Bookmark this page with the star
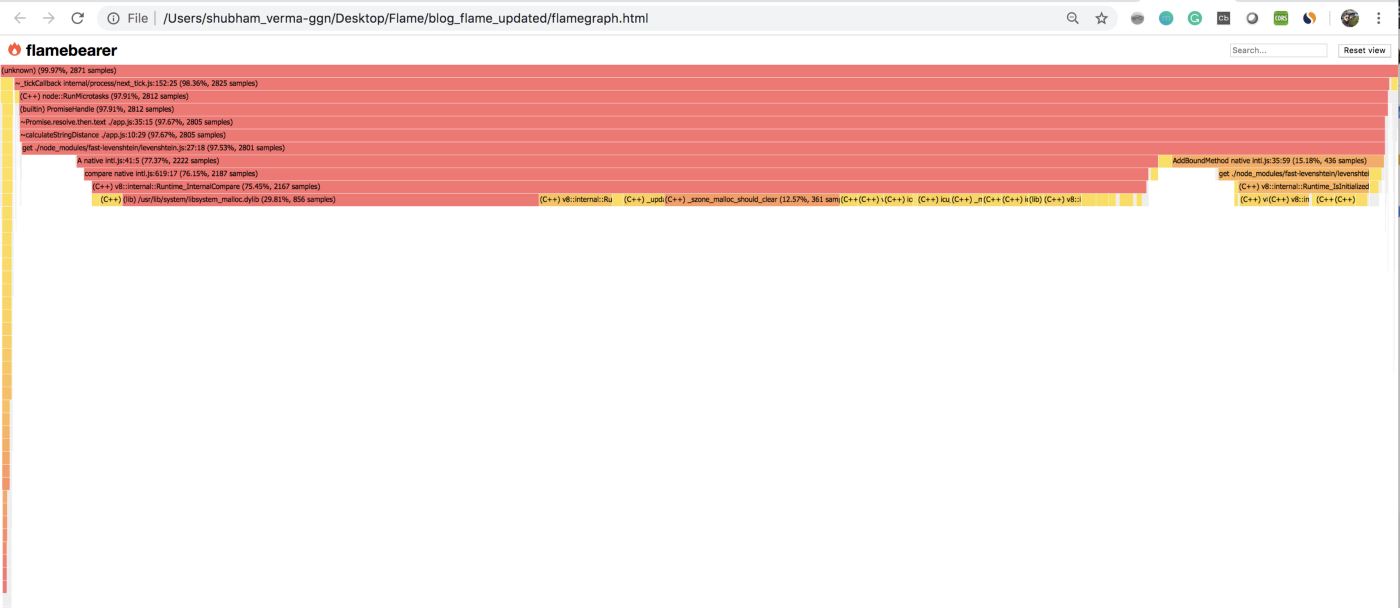 click(1101, 18)
